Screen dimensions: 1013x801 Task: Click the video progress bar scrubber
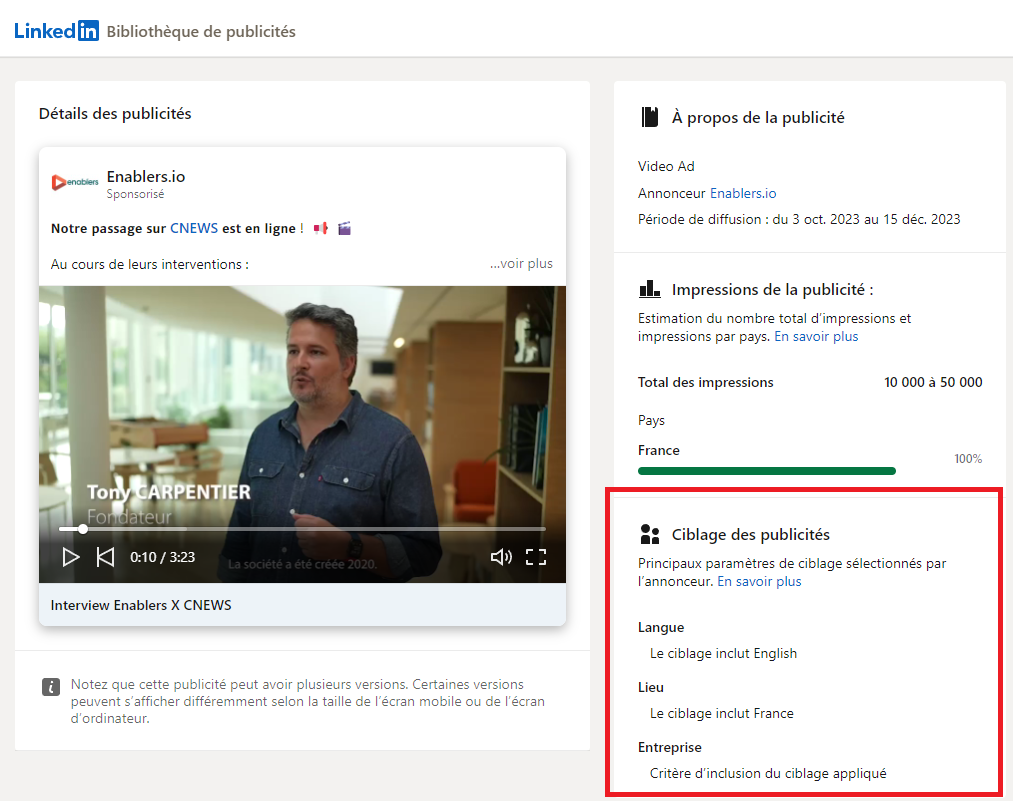[x=83, y=529]
